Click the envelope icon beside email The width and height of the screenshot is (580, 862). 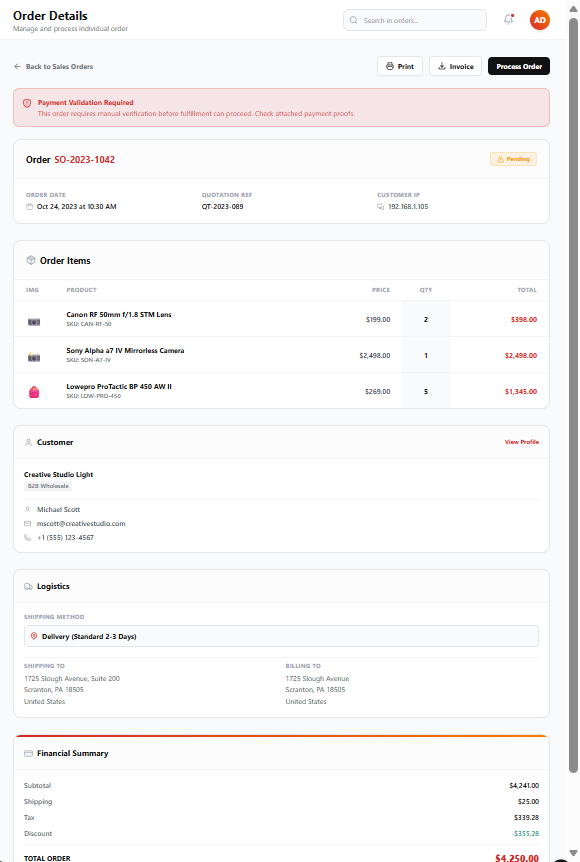(27, 523)
